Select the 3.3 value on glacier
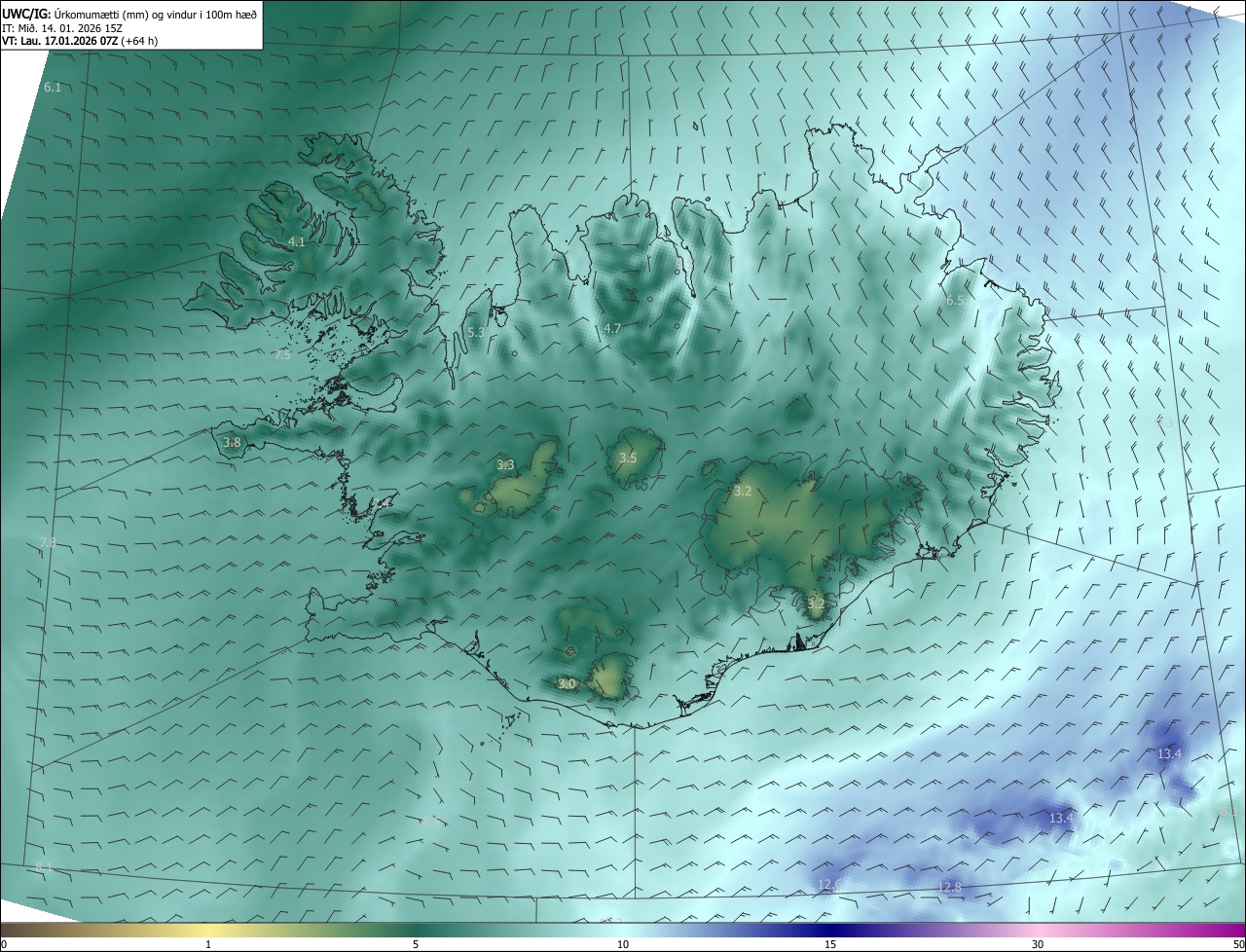The image size is (1246, 952). [505, 465]
